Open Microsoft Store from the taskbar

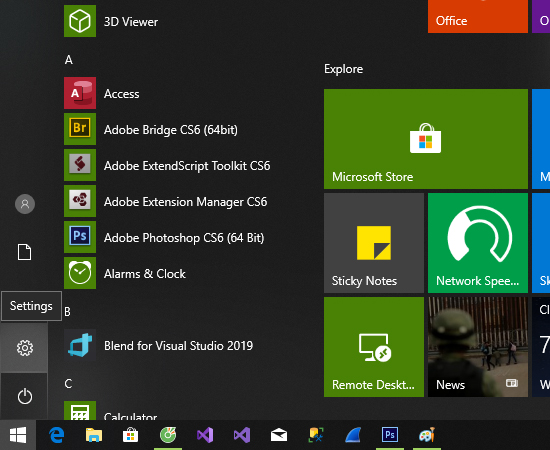pyautogui.click(x=130, y=435)
